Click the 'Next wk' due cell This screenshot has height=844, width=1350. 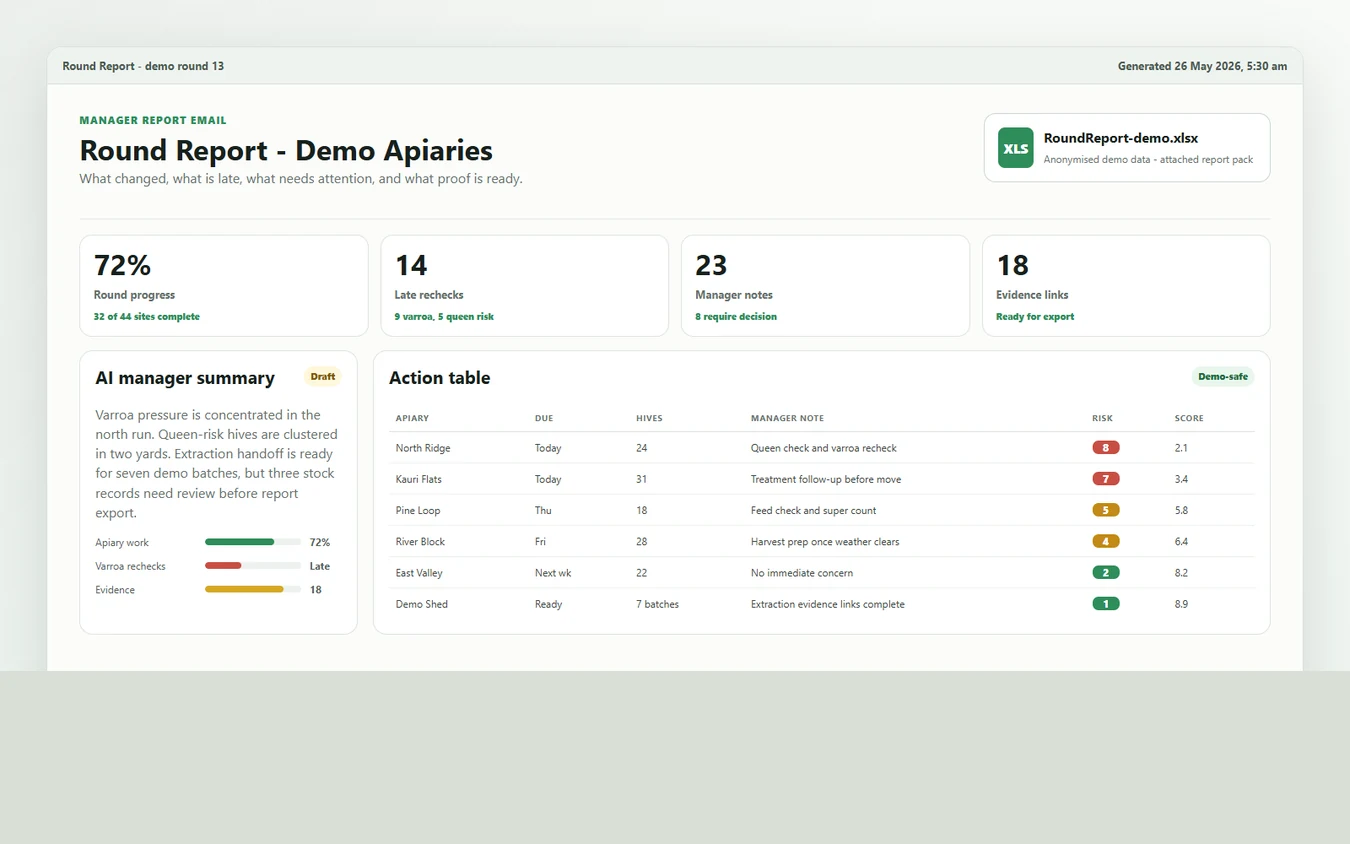(552, 573)
